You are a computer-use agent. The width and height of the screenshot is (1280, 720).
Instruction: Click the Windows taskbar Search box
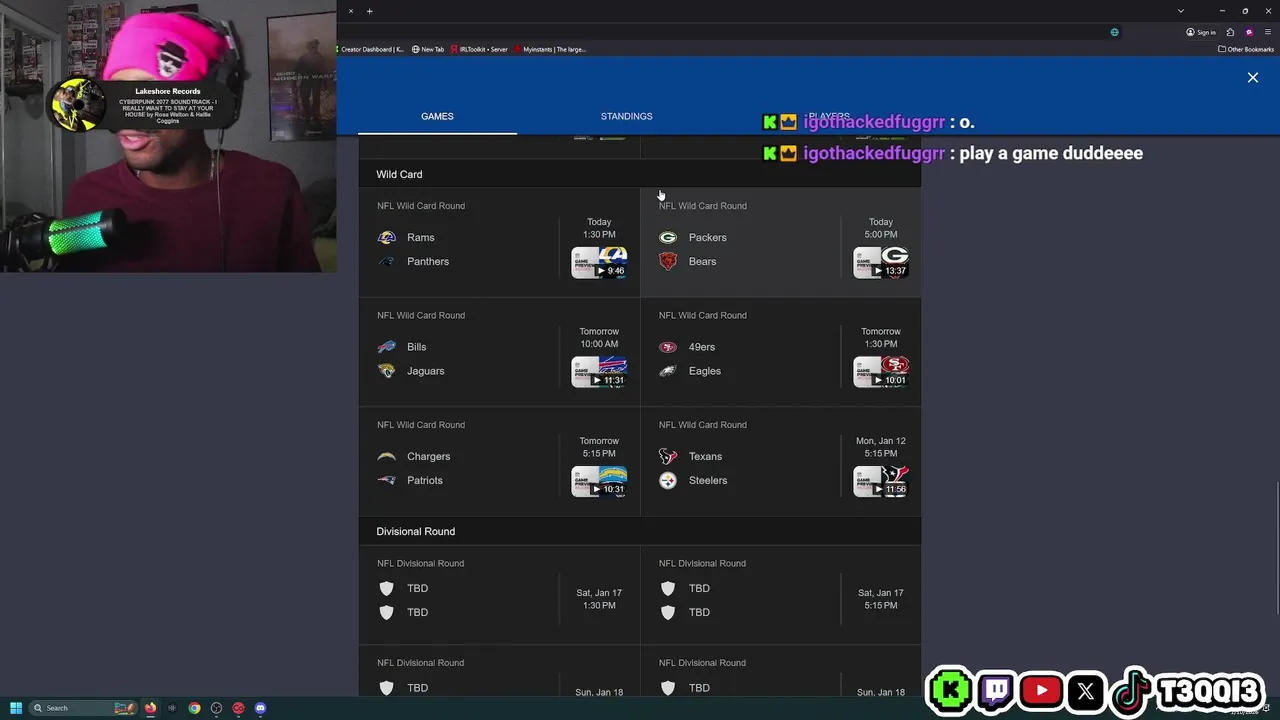(x=84, y=708)
